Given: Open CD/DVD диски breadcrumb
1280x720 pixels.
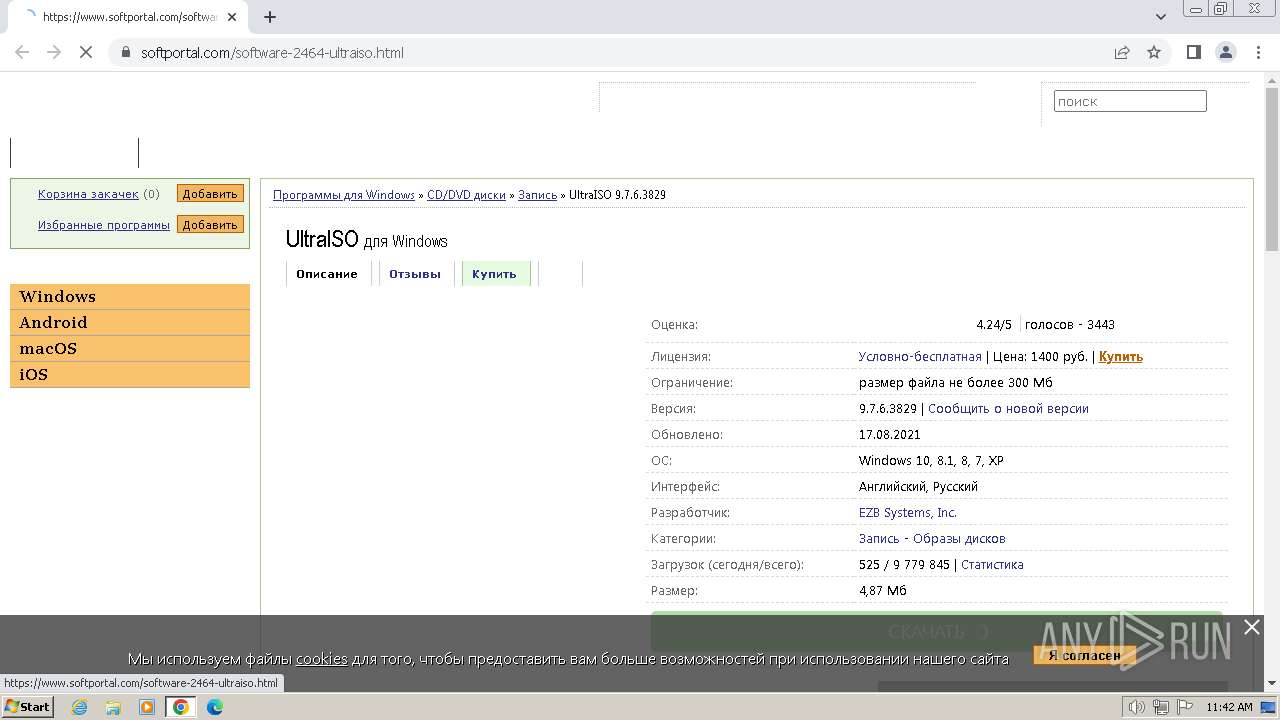Looking at the screenshot, I should tap(466, 195).
